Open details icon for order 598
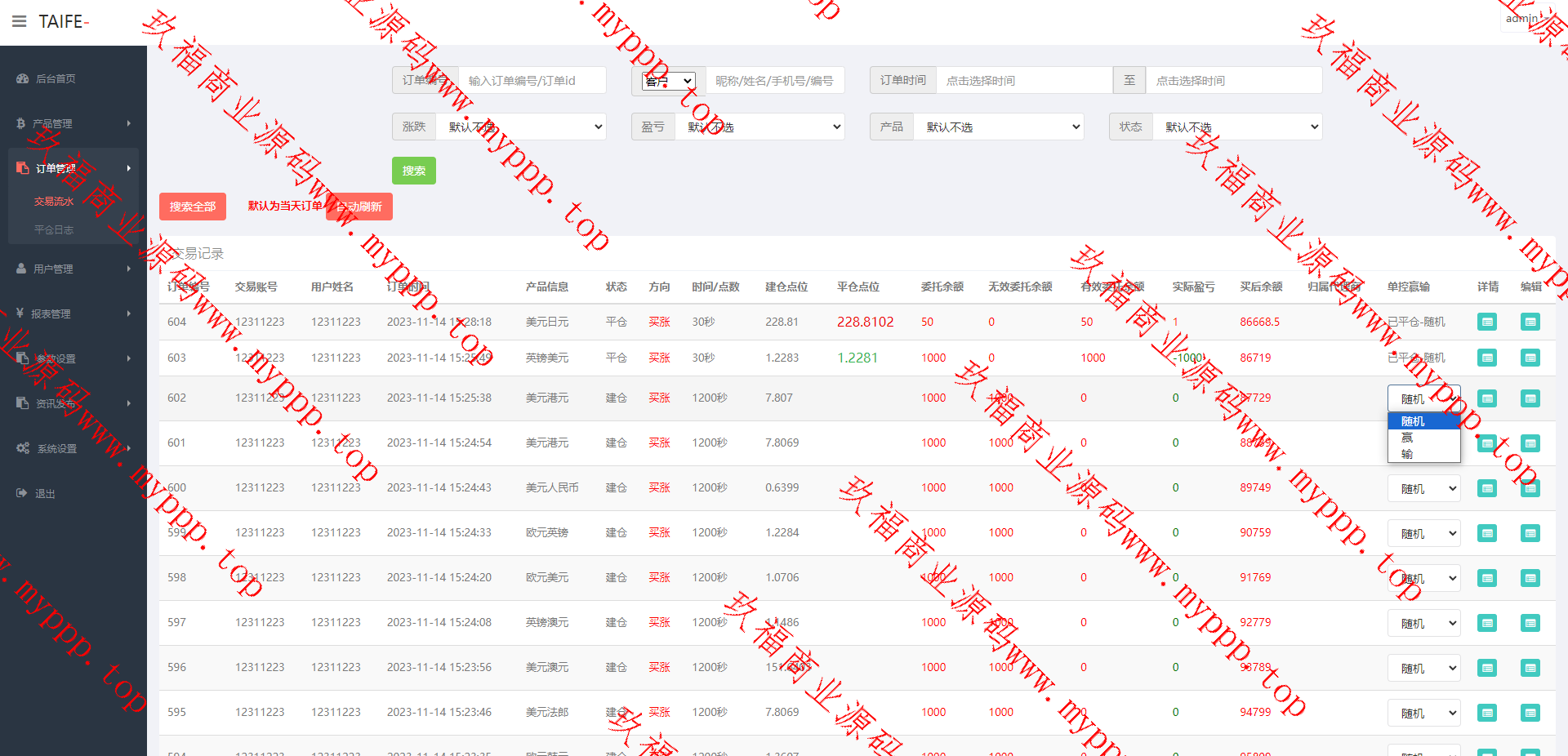This screenshot has width=1568, height=756. (x=1487, y=578)
